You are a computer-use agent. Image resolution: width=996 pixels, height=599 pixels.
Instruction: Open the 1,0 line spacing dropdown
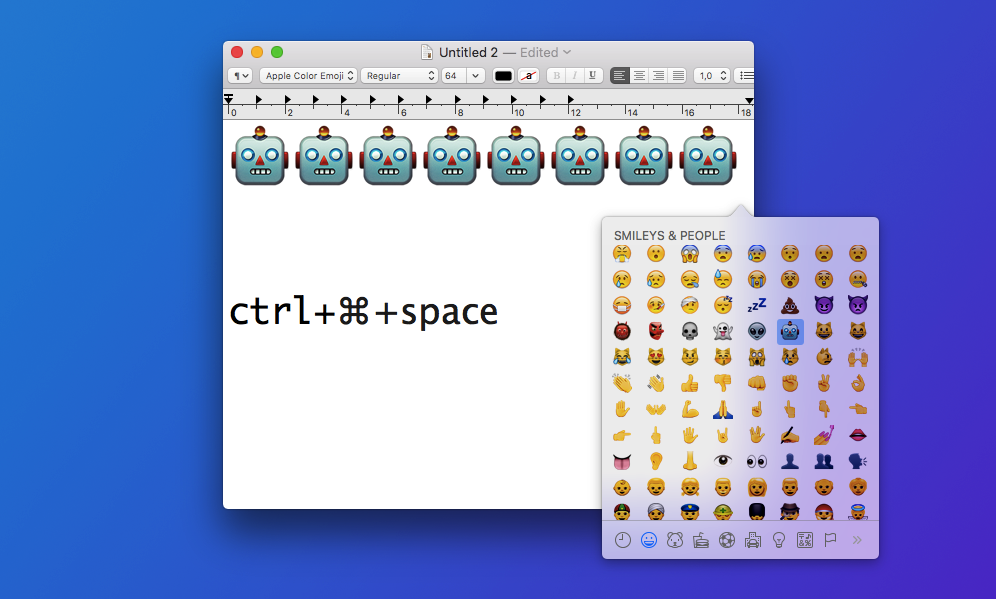click(x=711, y=76)
